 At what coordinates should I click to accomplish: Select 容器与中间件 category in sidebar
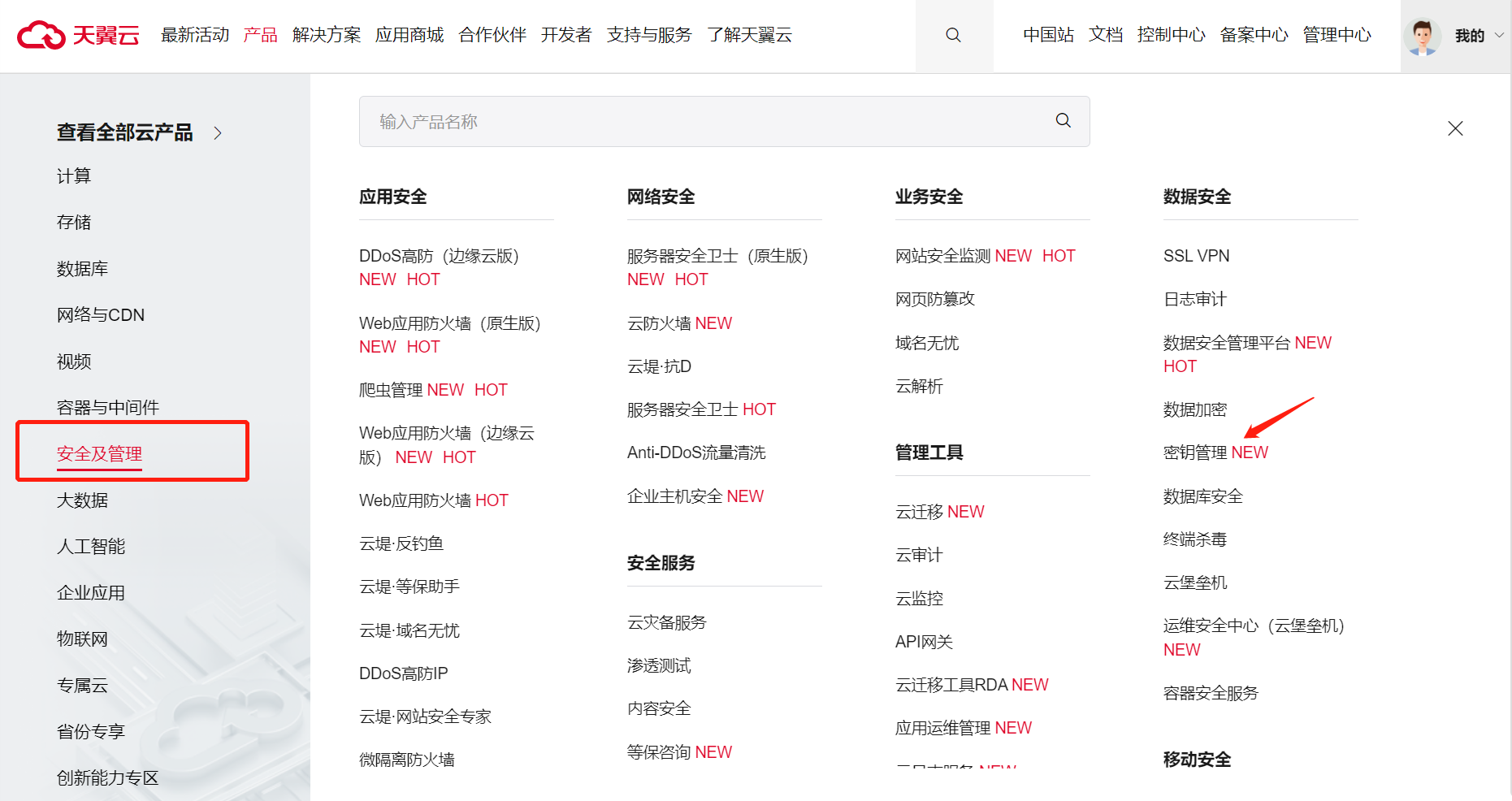point(108,407)
